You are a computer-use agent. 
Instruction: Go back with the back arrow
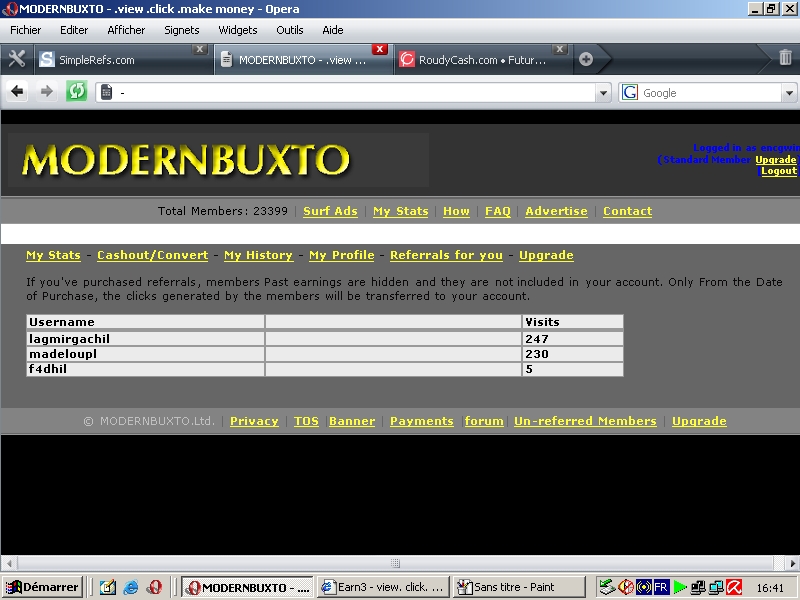[17, 92]
